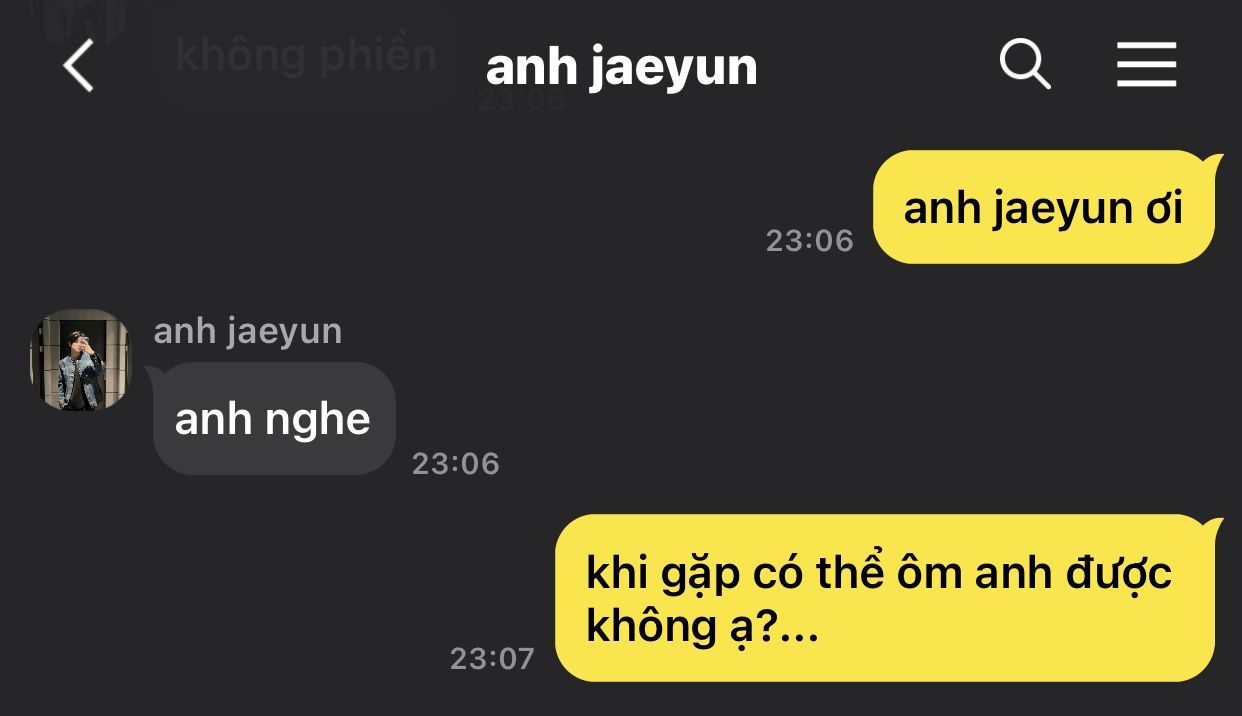Go back using the left arrow icon

coord(78,67)
